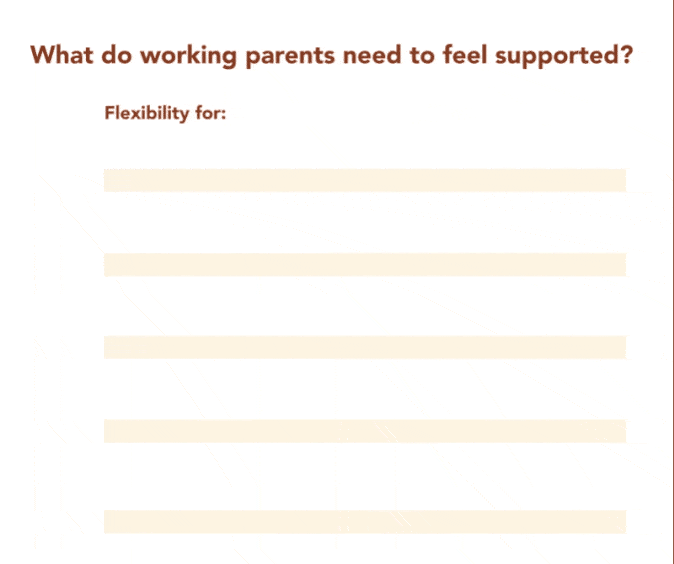This screenshot has width=674, height=564.
Task: Click the word "What" in the heading
Action: pyautogui.click(x=62, y=54)
